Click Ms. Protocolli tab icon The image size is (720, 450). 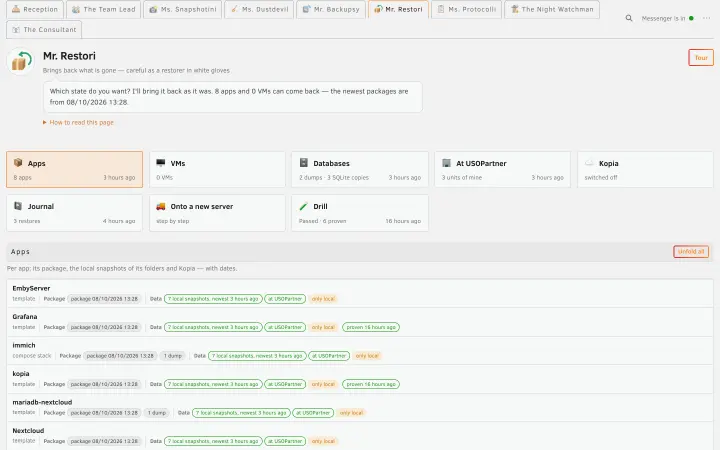[441, 9]
